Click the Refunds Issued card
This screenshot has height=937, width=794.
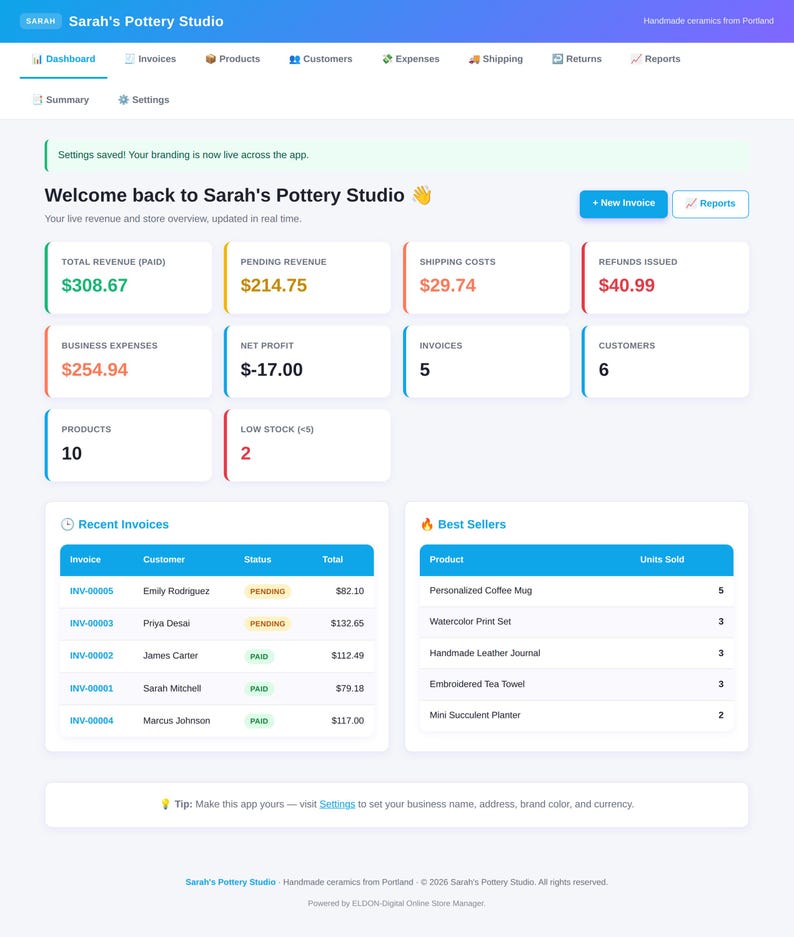(665, 278)
